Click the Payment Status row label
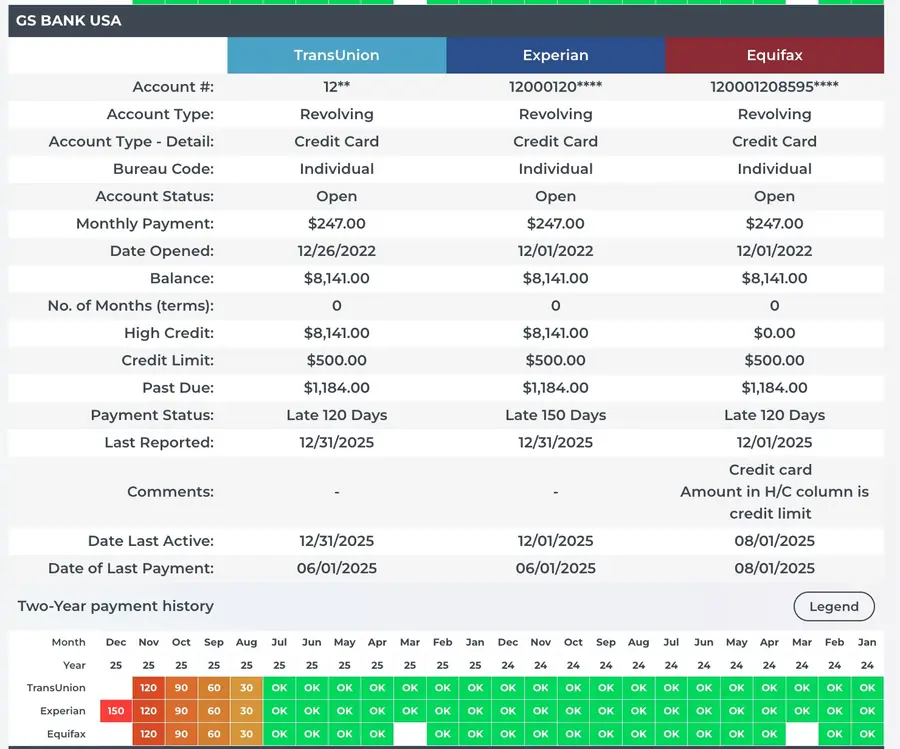Viewport: 900px width, 749px height. click(152, 415)
